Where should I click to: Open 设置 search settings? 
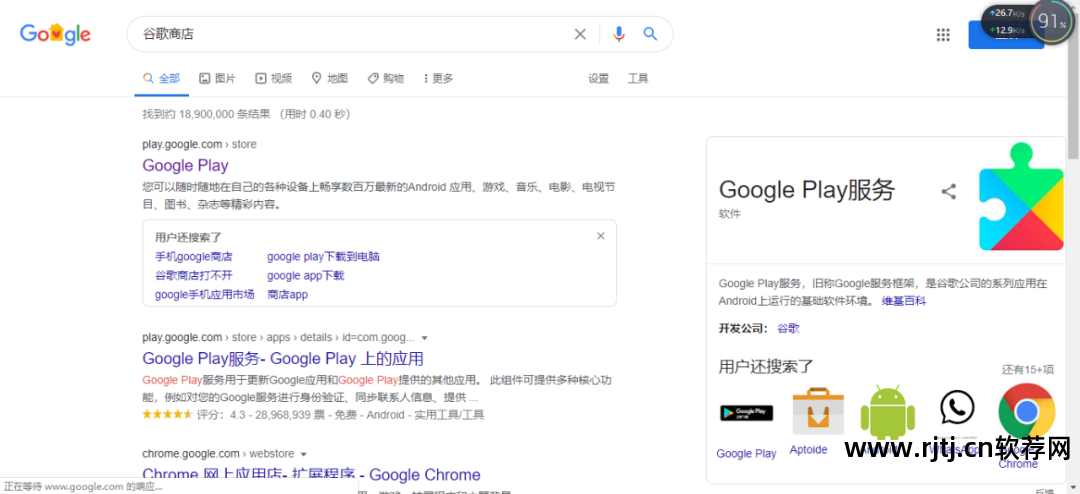coord(599,79)
